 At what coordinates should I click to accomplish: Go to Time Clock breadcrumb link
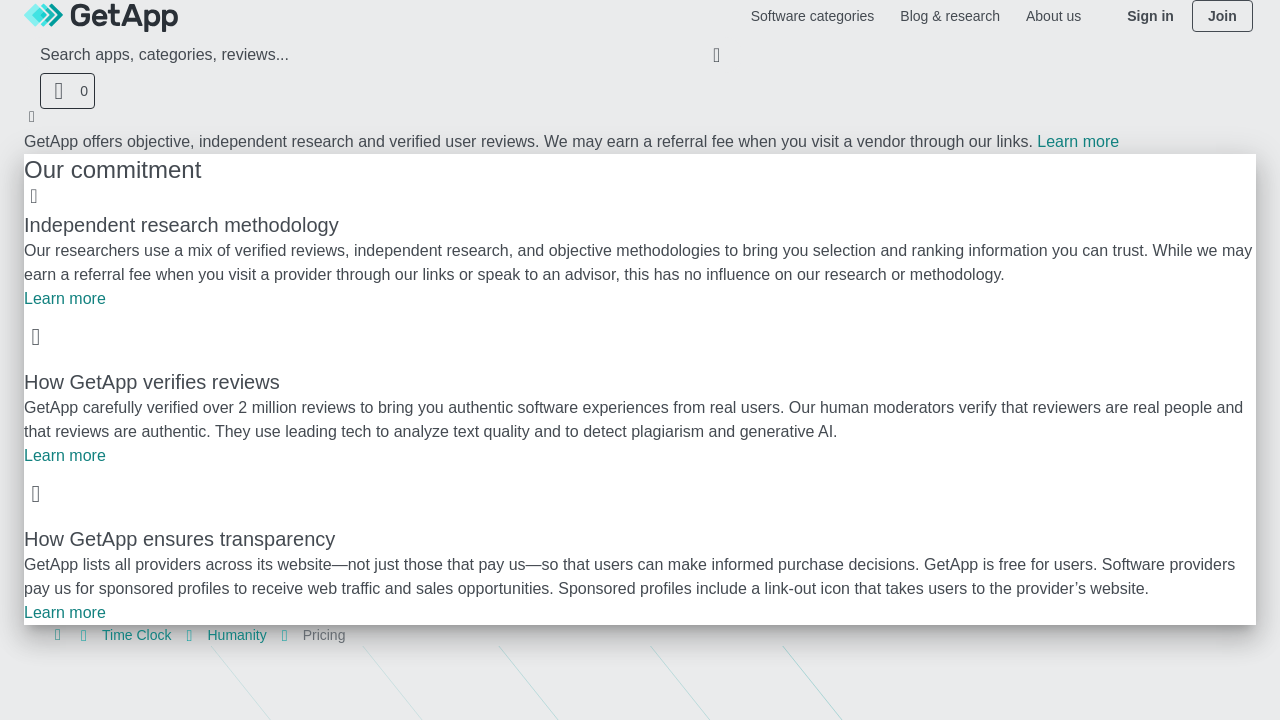pos(137,635)
